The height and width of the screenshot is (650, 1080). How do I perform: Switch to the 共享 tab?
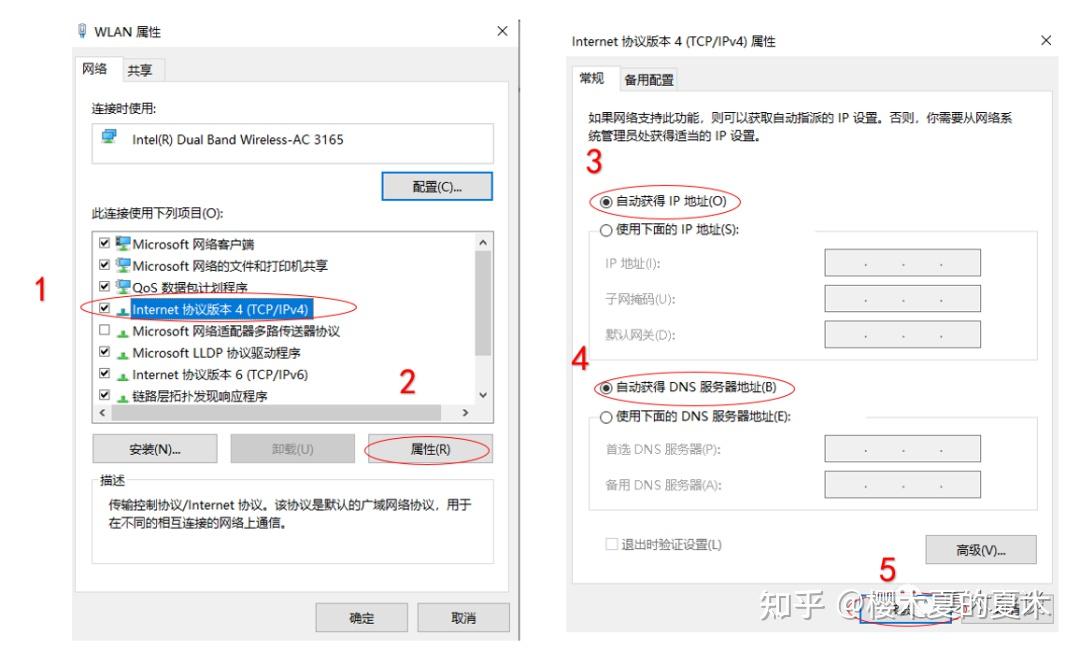(x=140, y=70)
